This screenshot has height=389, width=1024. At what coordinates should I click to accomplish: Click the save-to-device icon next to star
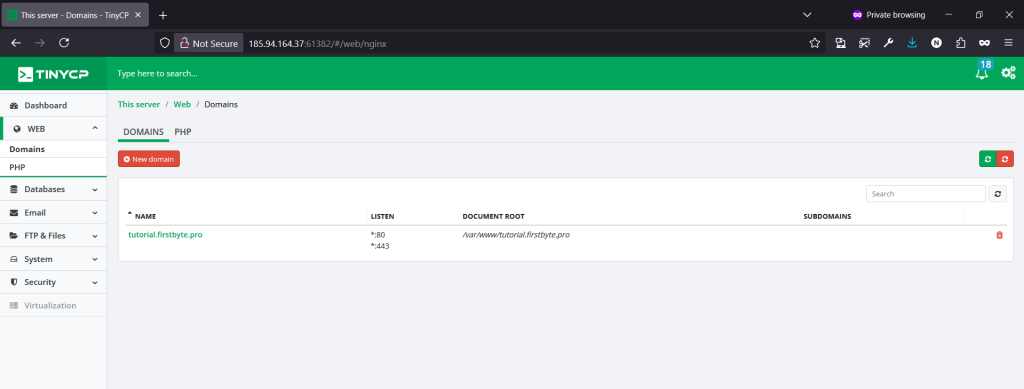pyautogui.click(x=840, y=43)
